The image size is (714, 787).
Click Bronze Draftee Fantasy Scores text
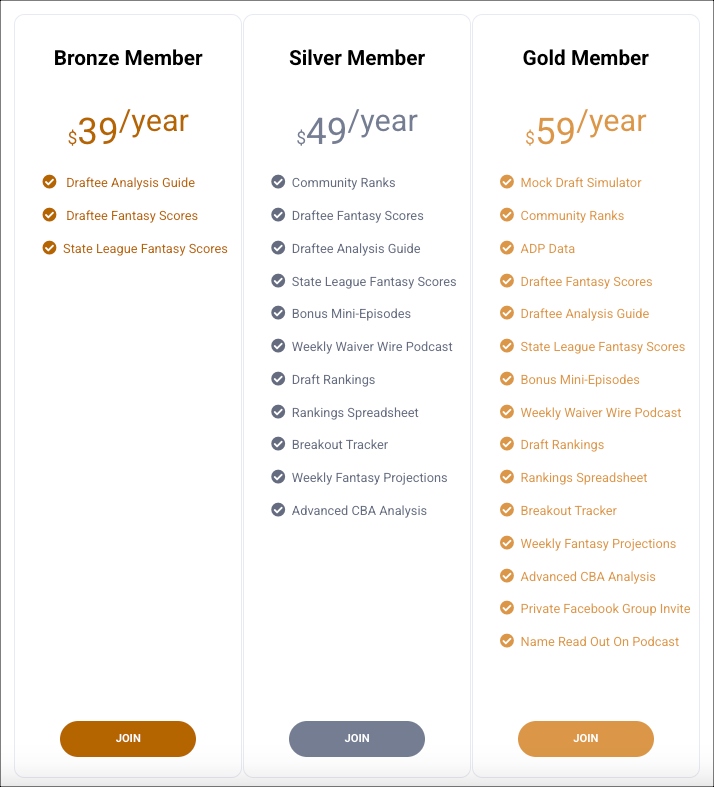132,216
